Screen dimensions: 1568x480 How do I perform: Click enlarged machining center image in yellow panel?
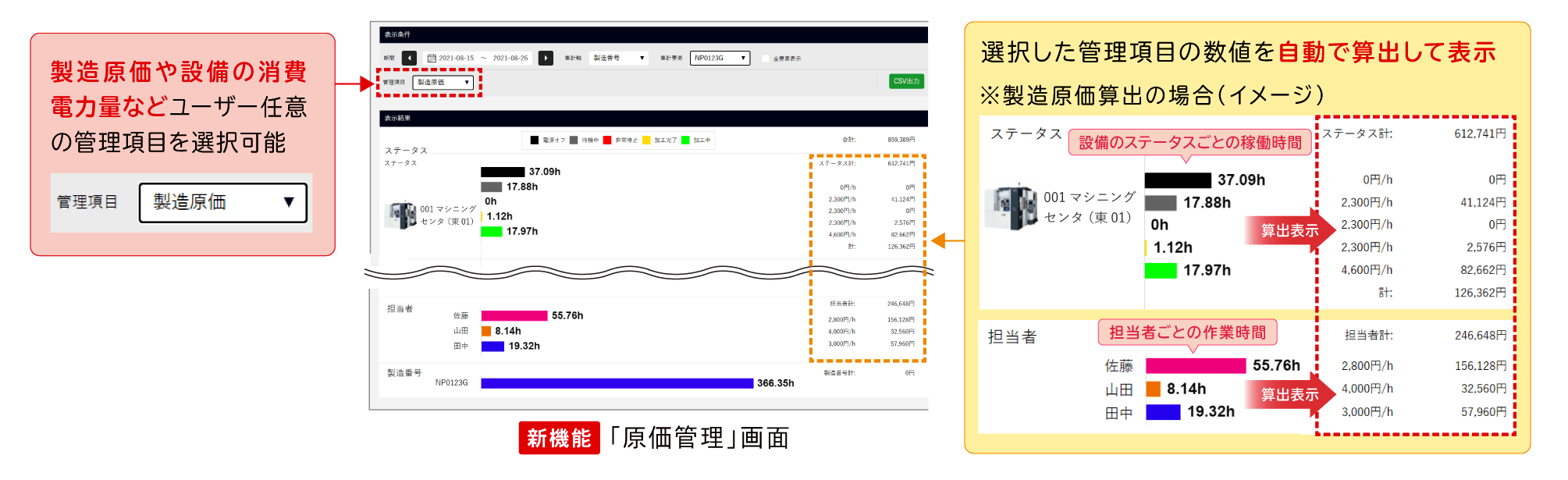point(1011,207)
